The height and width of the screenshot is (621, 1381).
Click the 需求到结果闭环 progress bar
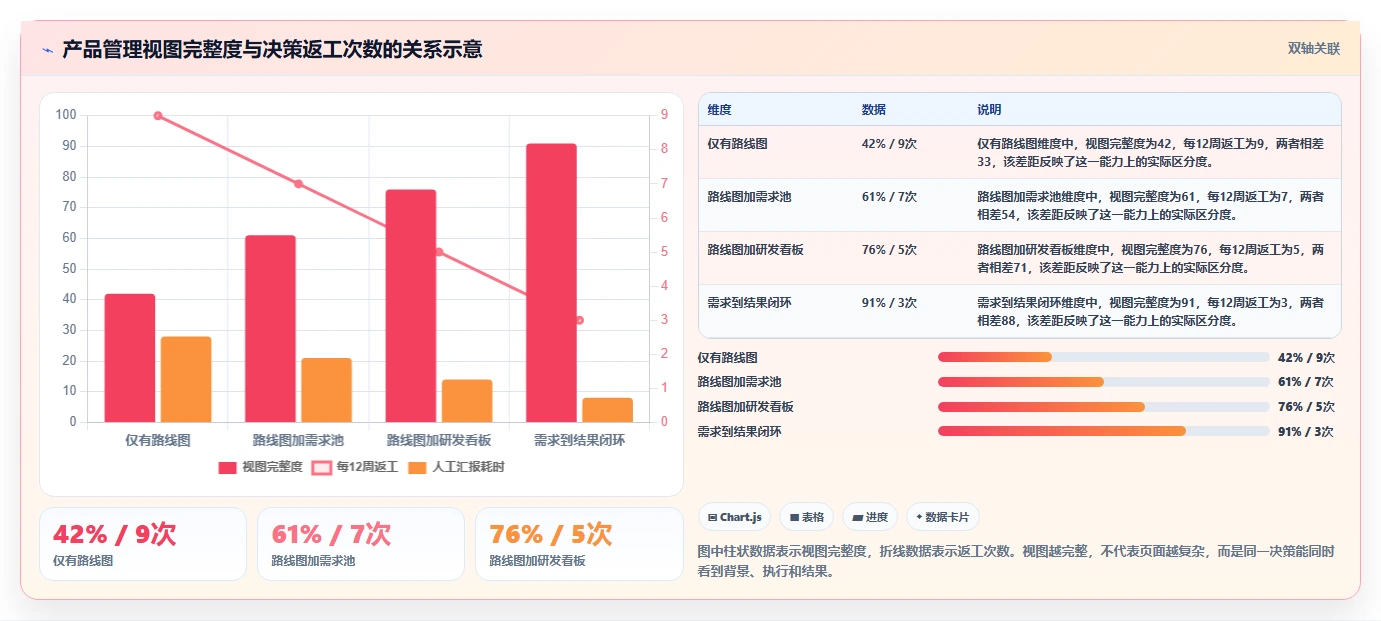1103,432
